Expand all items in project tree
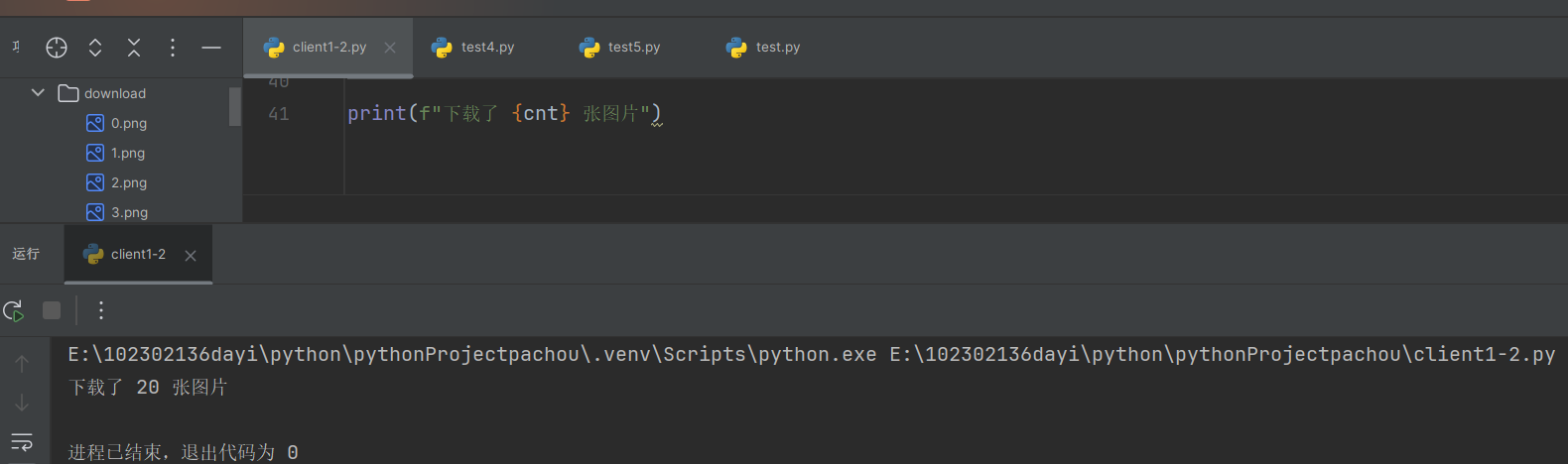The width and height of the screenshot is (1568, 464). point(95,47)
